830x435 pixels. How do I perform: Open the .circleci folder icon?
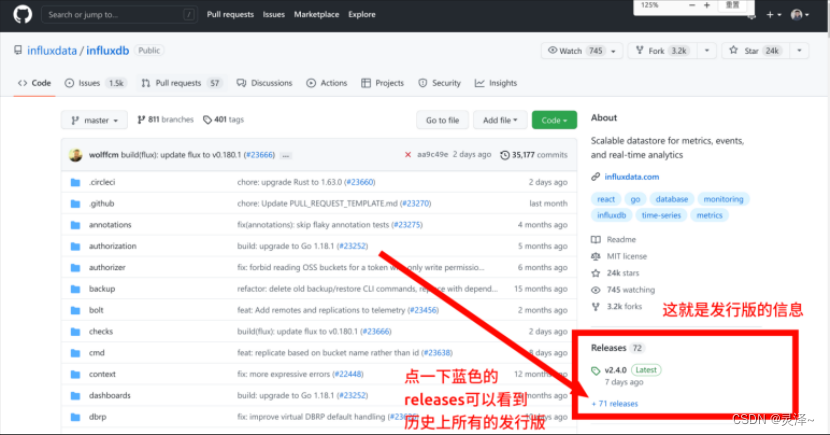click(76, 182)
